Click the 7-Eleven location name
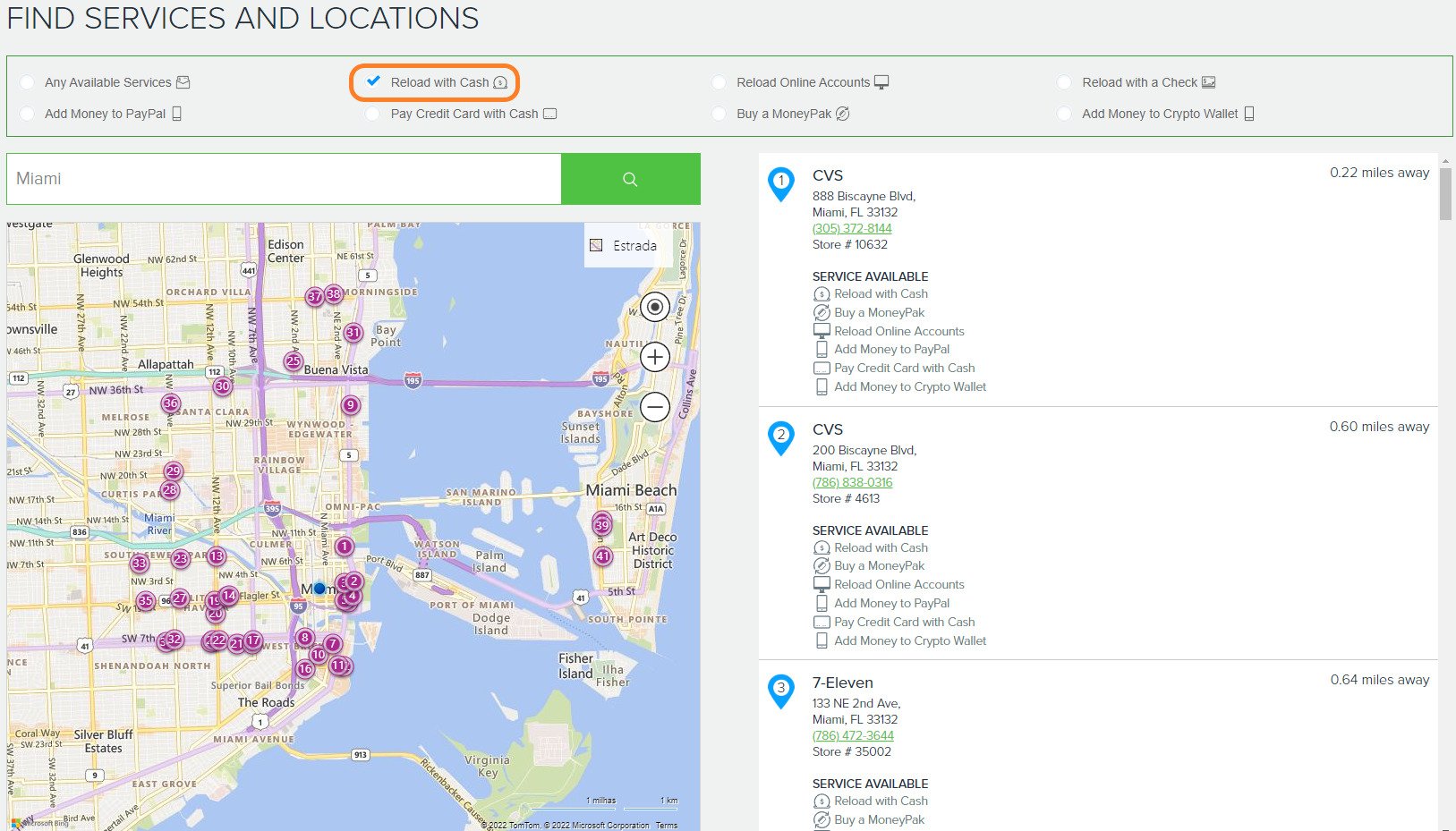 point(842,683)
